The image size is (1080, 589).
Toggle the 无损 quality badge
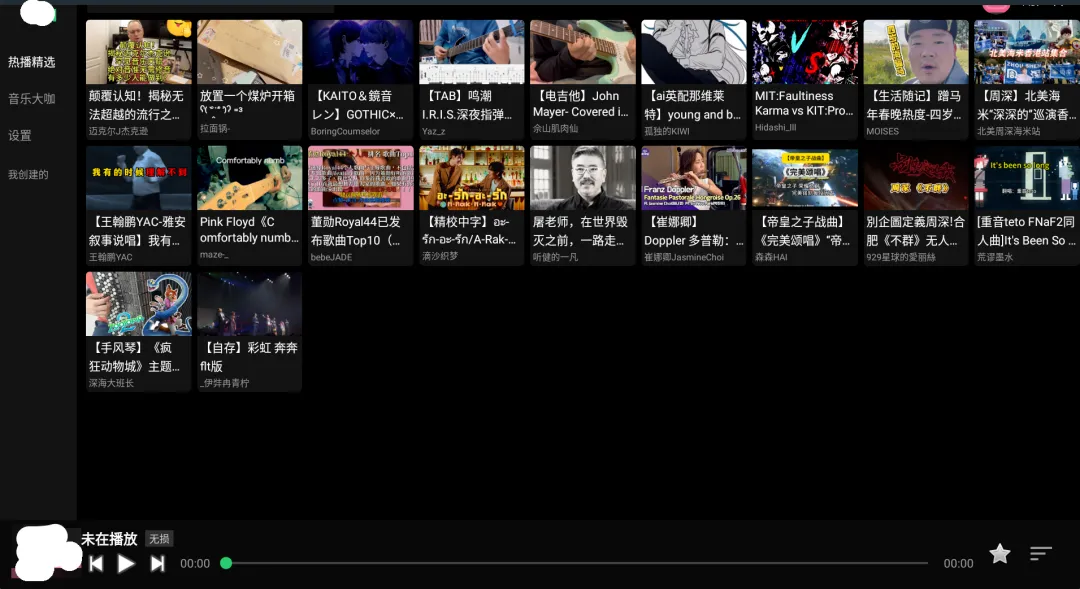point(159,539)
